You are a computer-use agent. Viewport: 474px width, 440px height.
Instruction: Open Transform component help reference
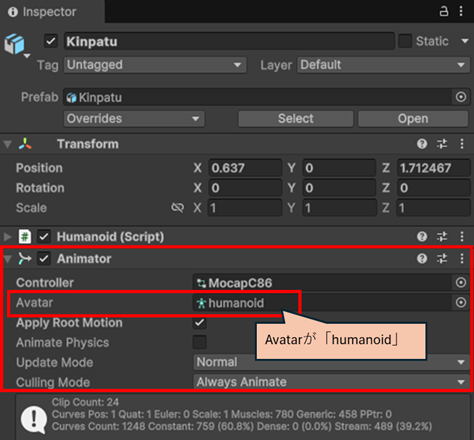(422, 144)
